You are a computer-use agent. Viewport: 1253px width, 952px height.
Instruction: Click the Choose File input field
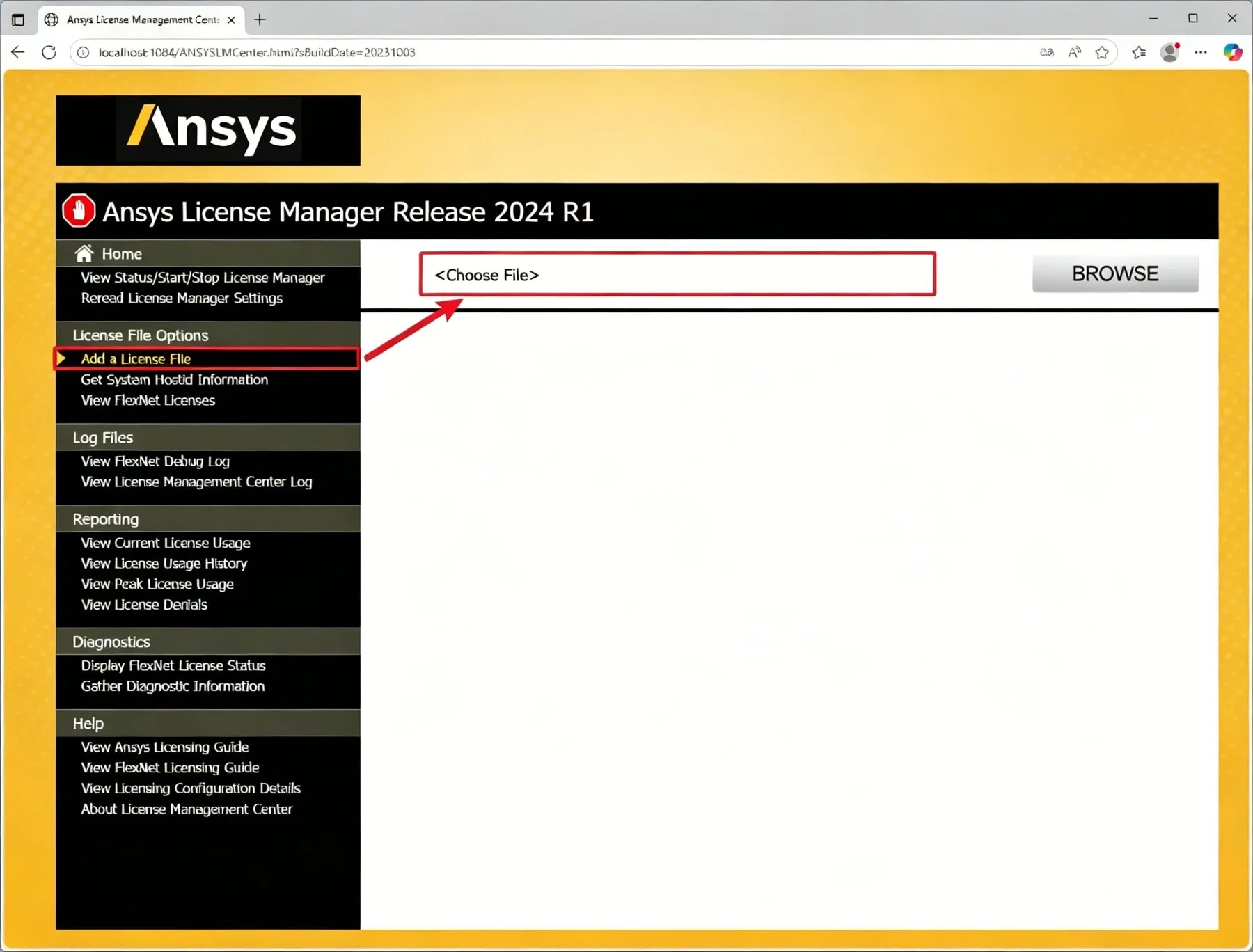(x=677, y=274)
